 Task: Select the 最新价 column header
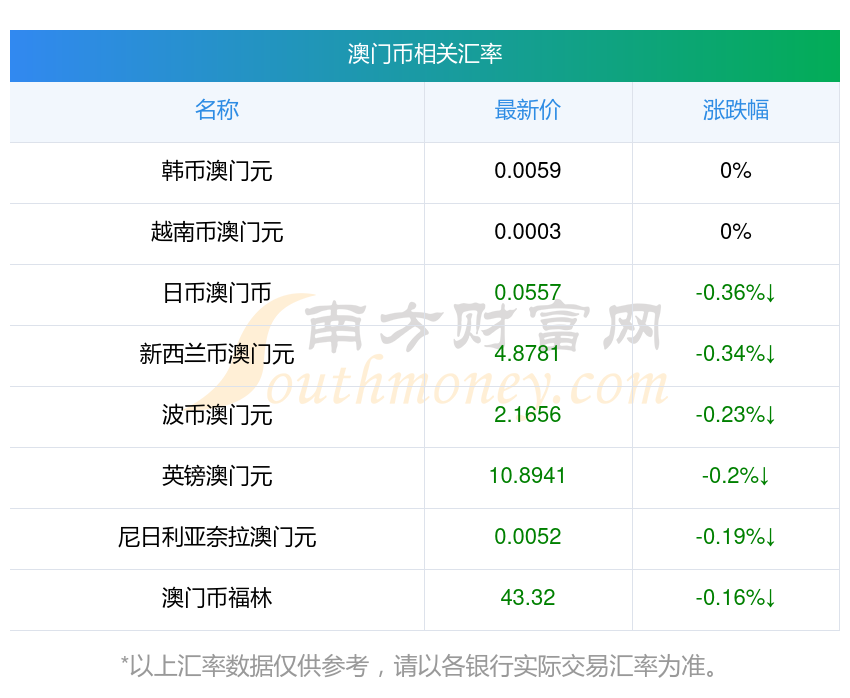point(527,110)
